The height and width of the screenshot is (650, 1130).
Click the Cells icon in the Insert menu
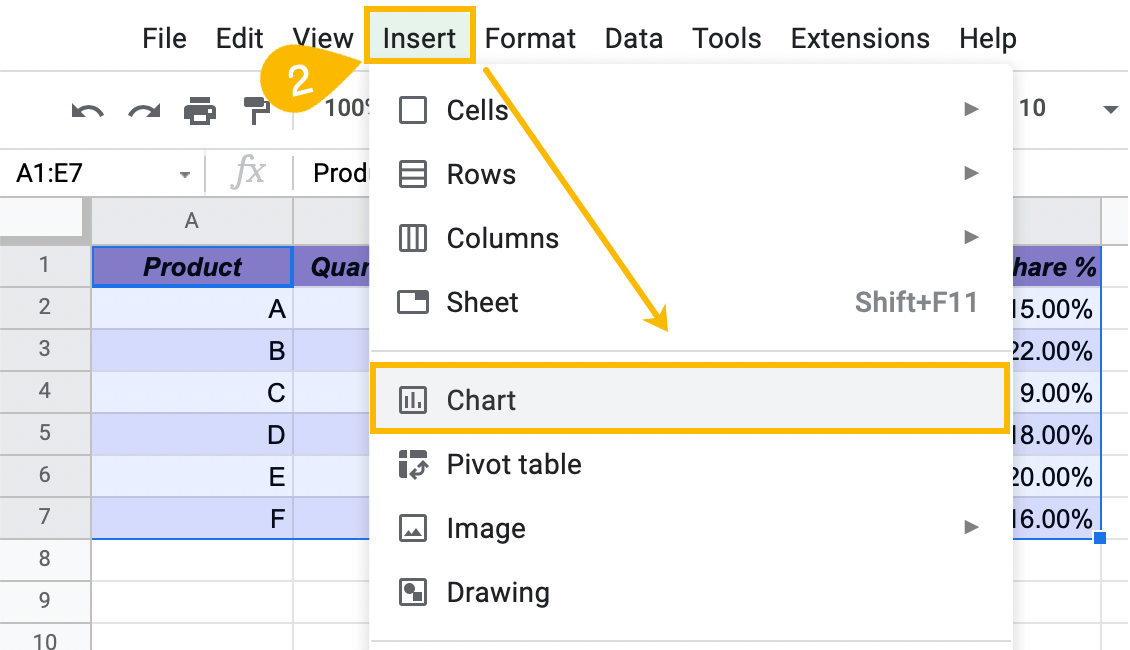click(413, 110)
